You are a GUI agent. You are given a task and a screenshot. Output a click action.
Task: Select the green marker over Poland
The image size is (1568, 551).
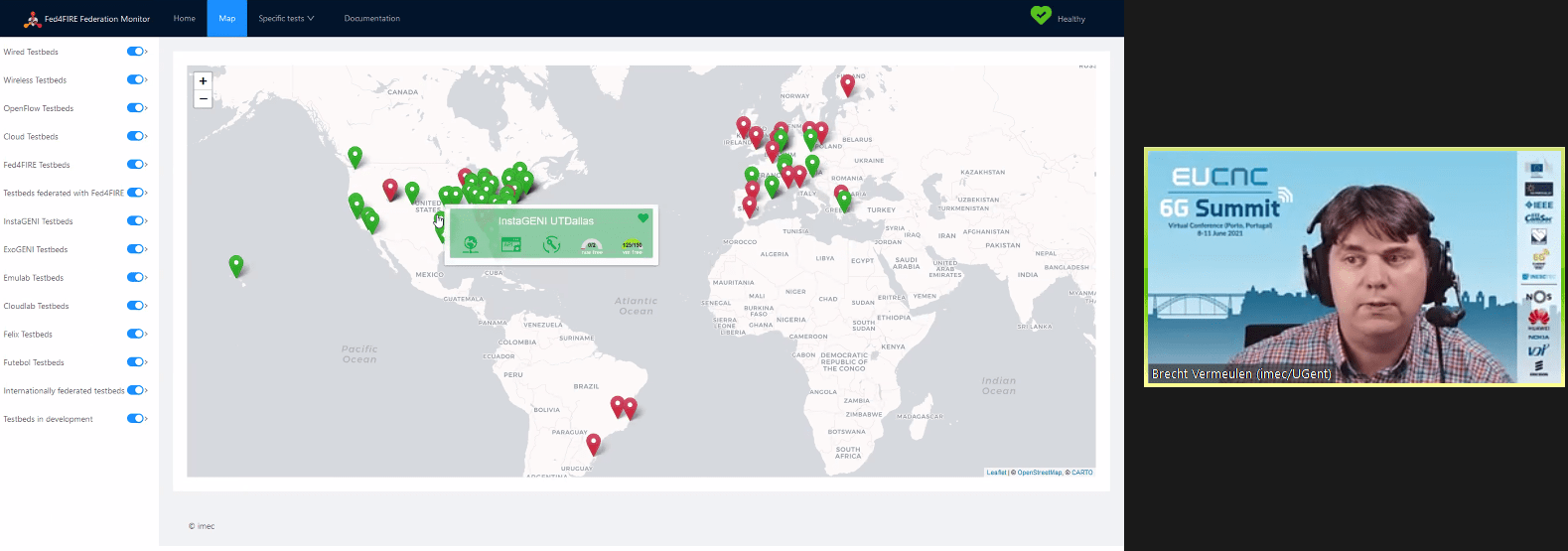pyautogui.click(x=810, y=139)
